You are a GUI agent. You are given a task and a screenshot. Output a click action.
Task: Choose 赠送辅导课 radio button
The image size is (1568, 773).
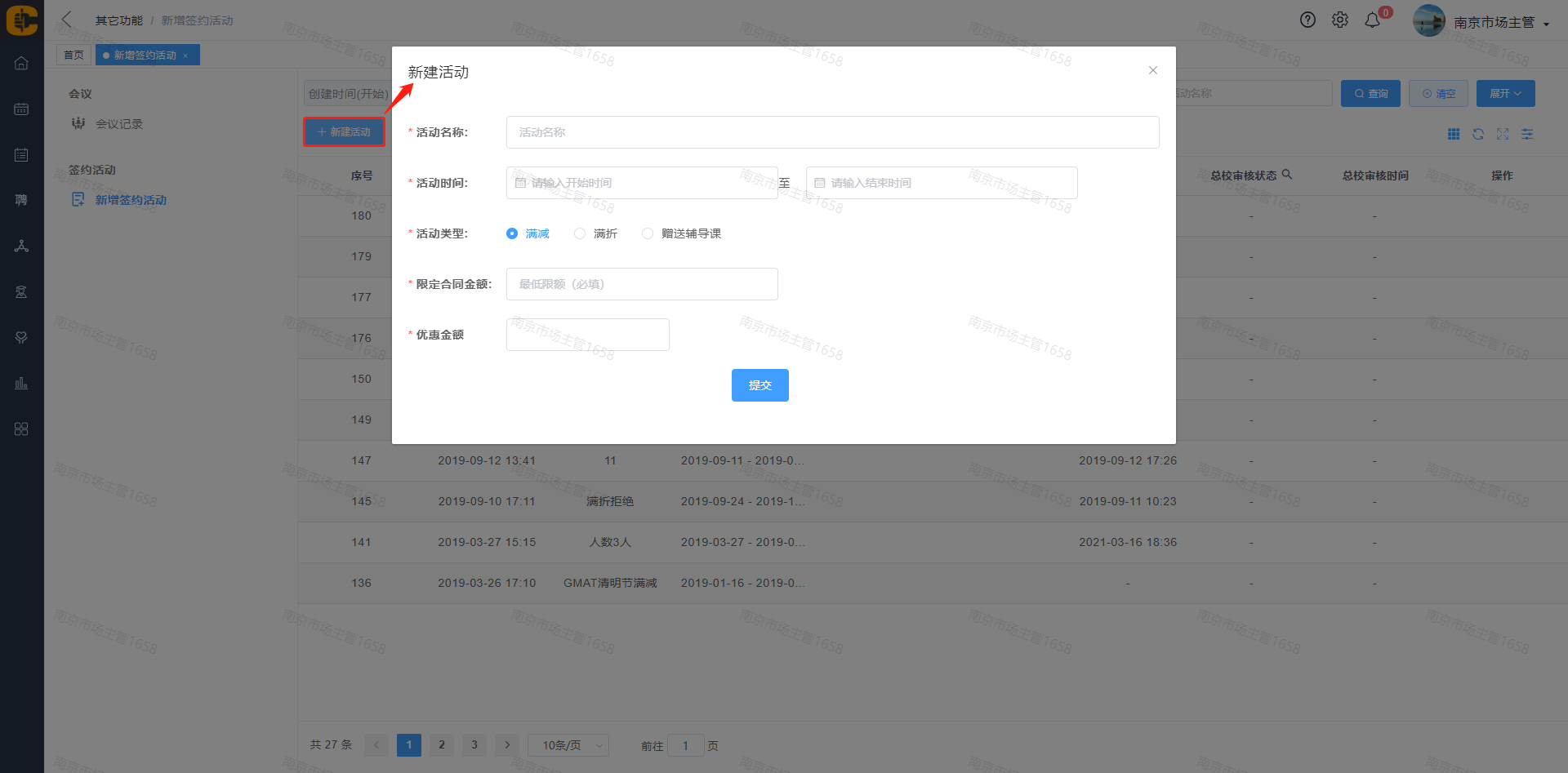[648, 233]
